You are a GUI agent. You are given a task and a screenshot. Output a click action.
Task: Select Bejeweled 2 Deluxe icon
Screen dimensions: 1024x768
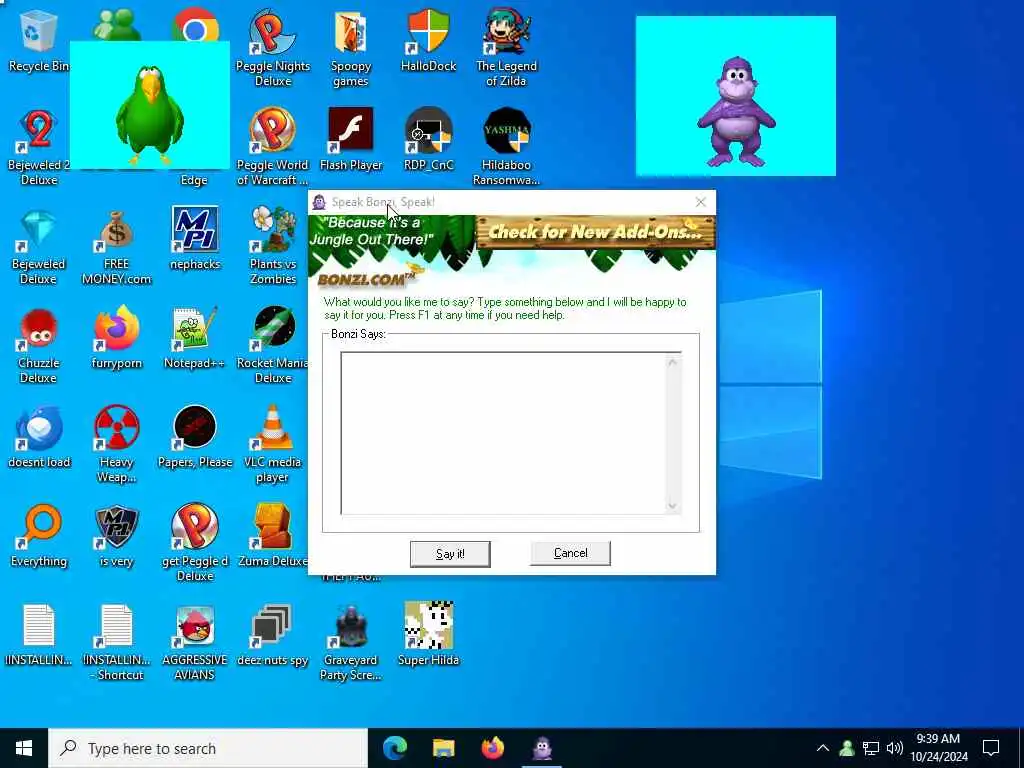[x=39, y=131]
